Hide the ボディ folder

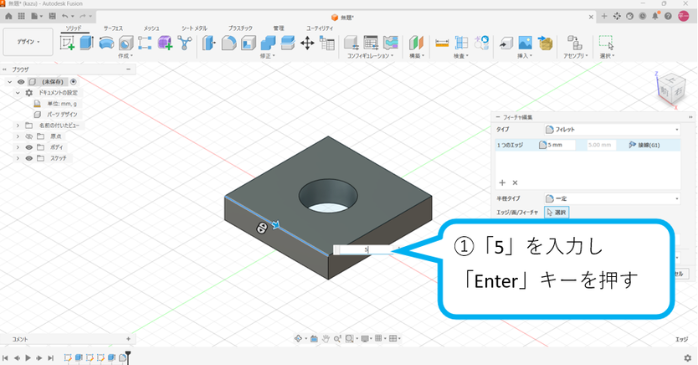(29, 147)
